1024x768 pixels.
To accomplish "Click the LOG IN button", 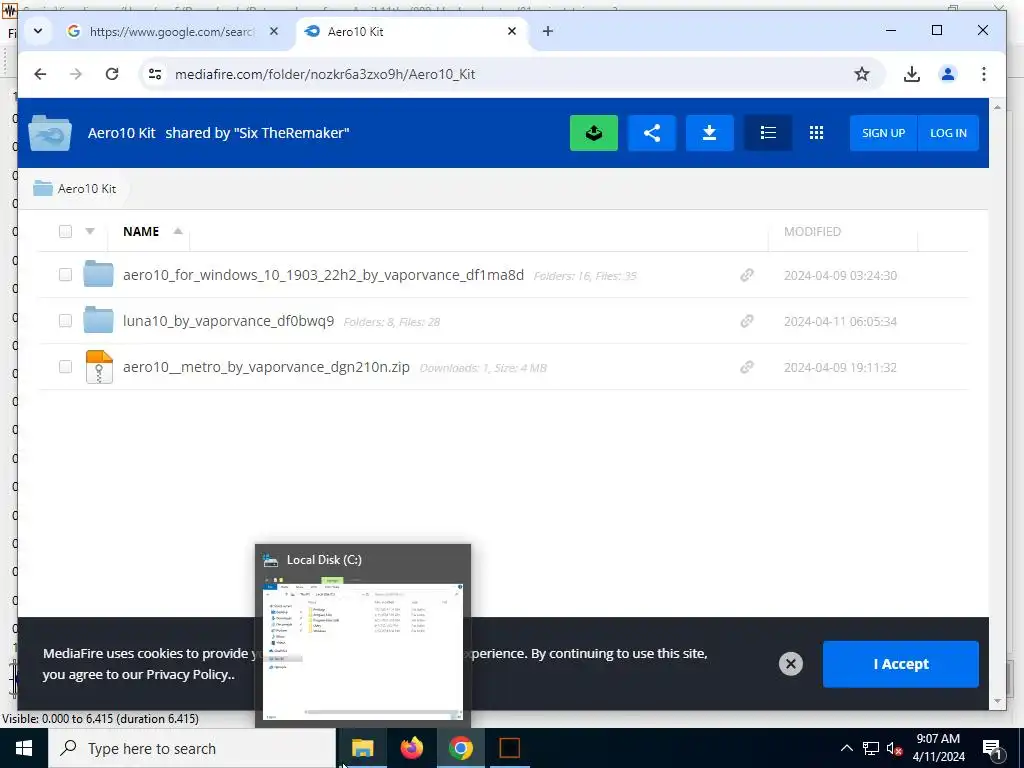I will click(x=948, y=133).
